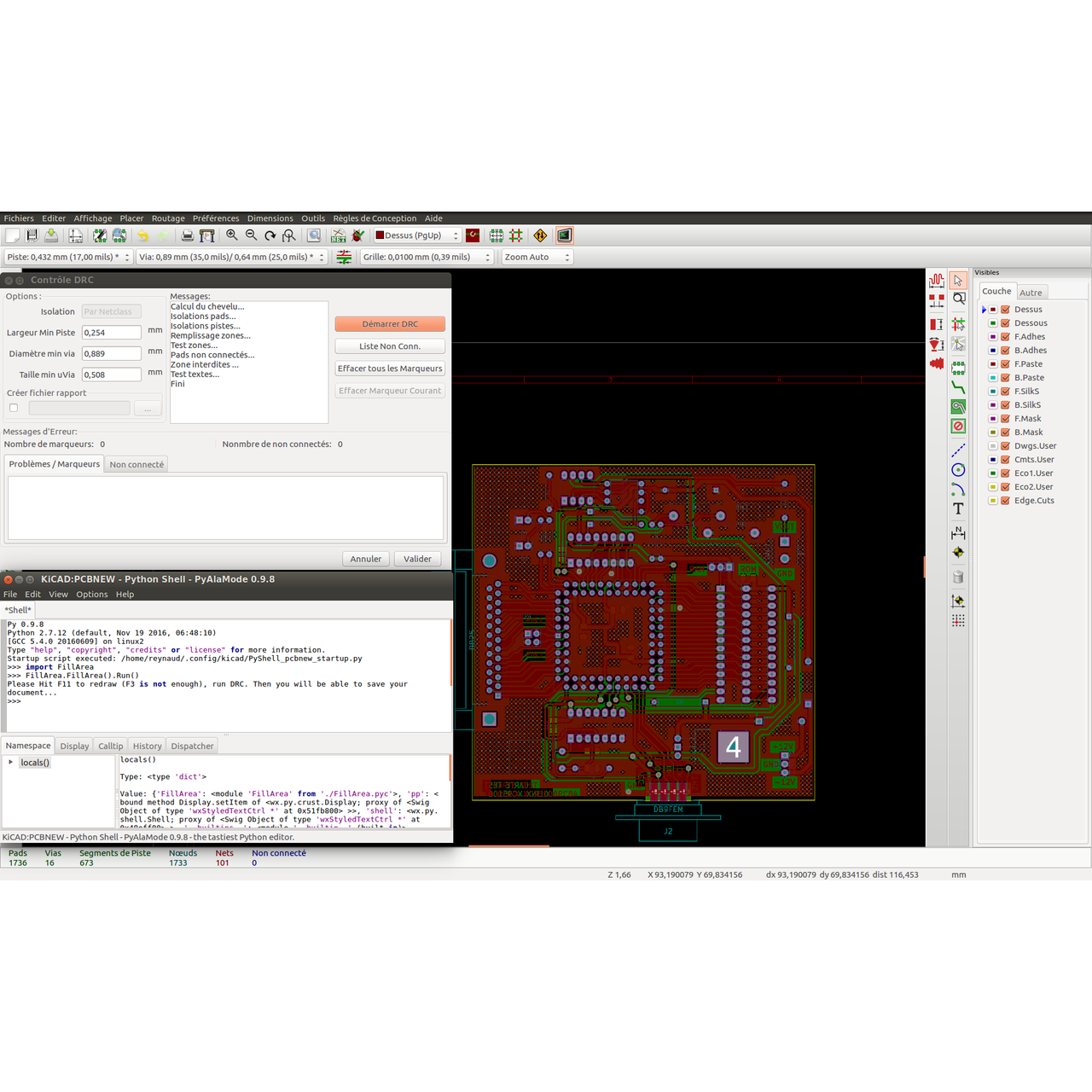Open the footprint editor icon

pyautogui.click(x=100, y=235)
